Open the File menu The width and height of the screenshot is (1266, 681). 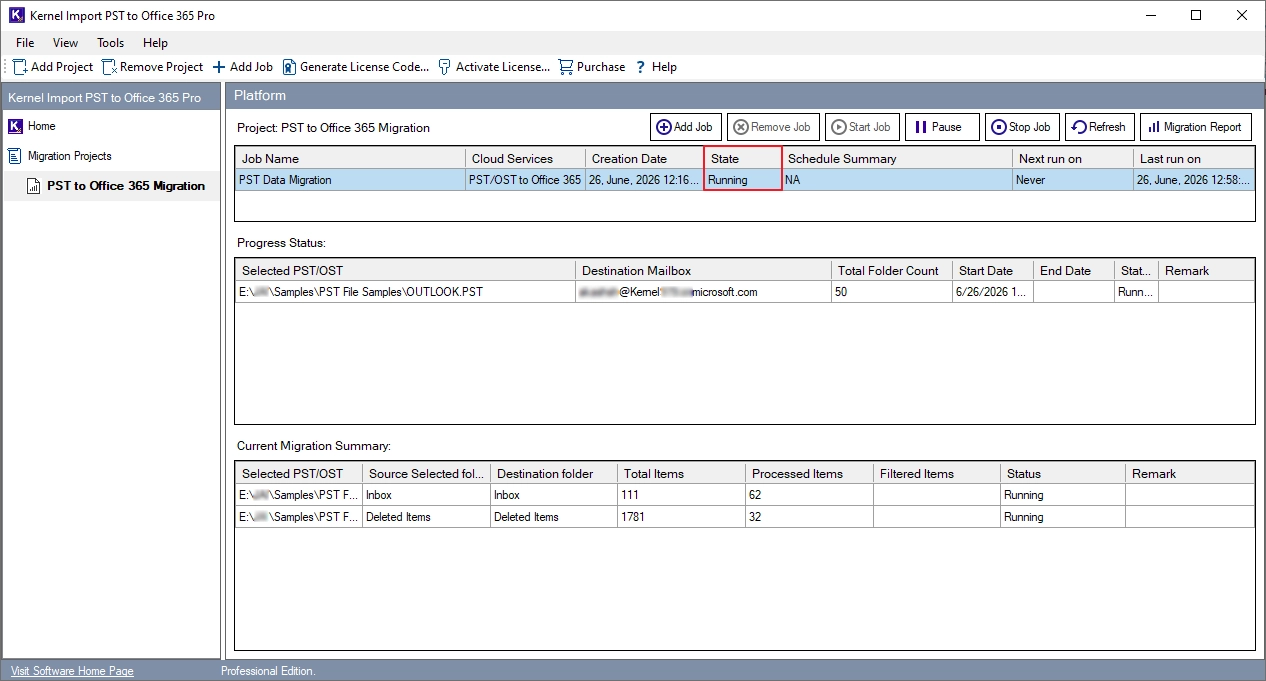[x=25, y=43]
